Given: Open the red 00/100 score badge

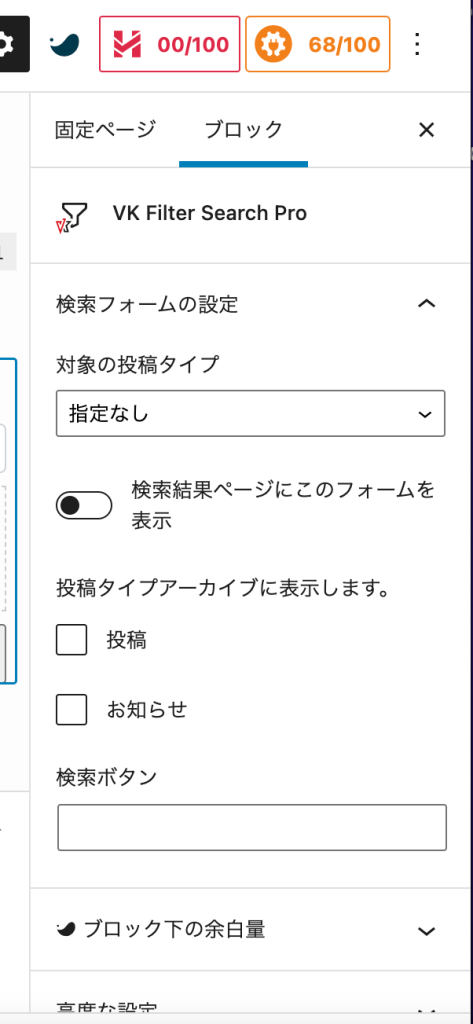Looking at the screenshot, I should (170, 44).
